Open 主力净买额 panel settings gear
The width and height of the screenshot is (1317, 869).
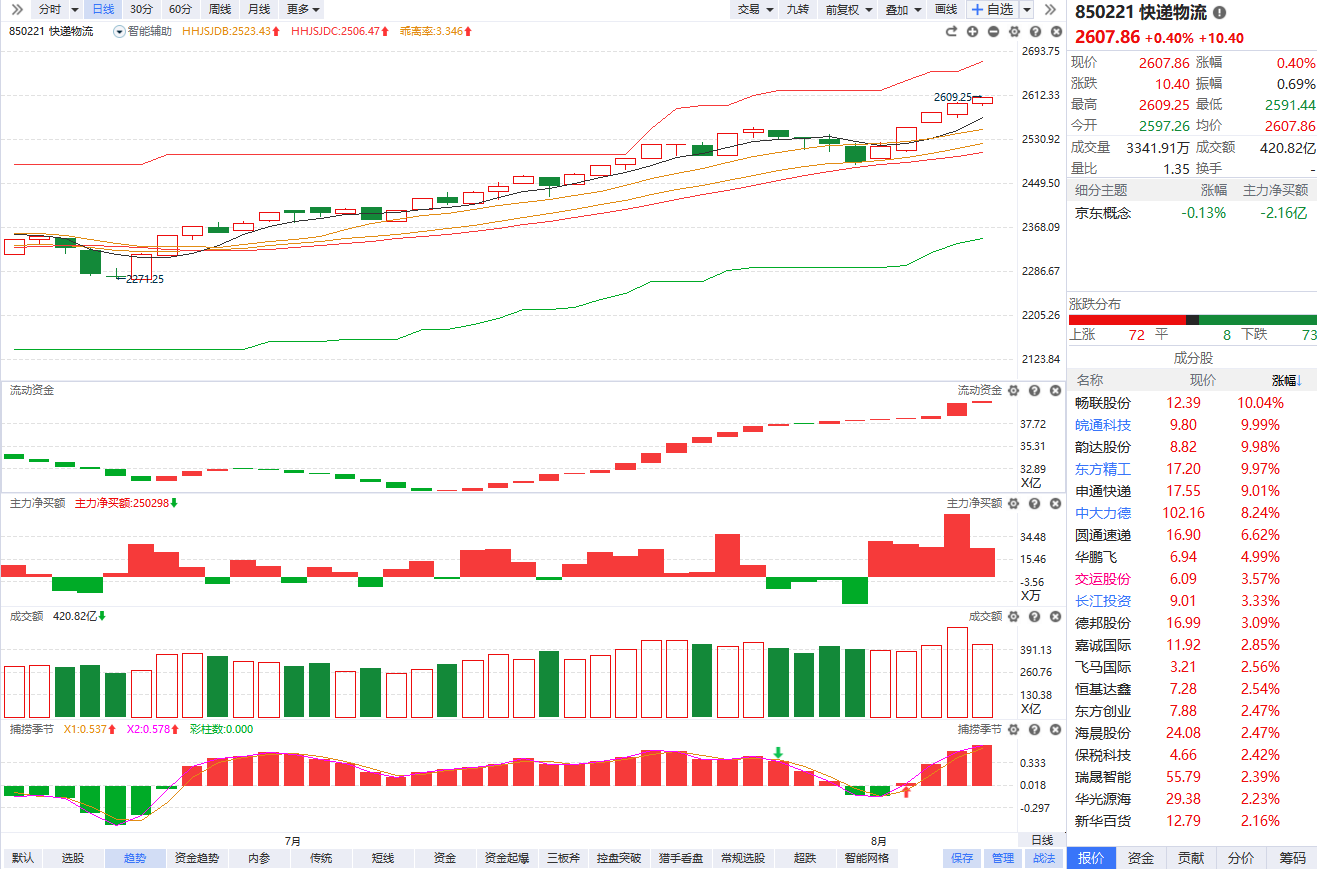click(1013, 504)
